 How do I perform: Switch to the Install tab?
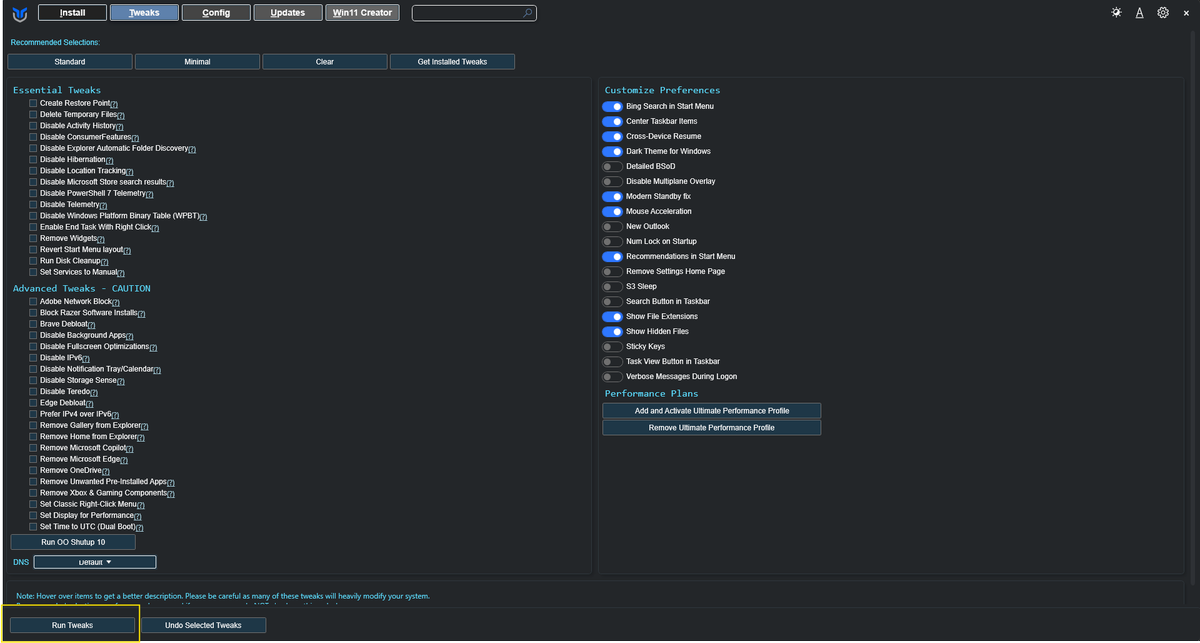point(72,13)
